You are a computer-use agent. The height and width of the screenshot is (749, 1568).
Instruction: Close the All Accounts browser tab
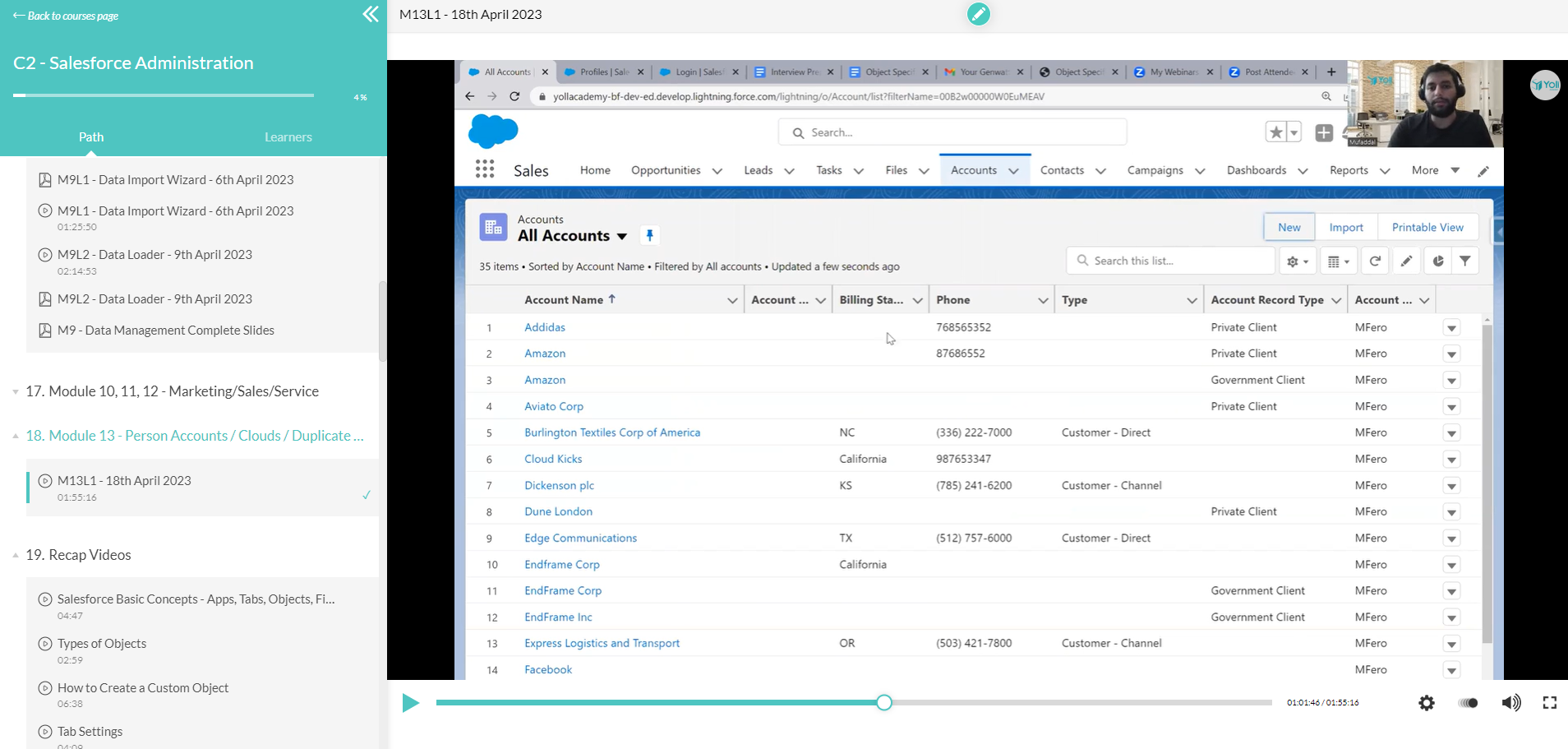click(545, 72)
